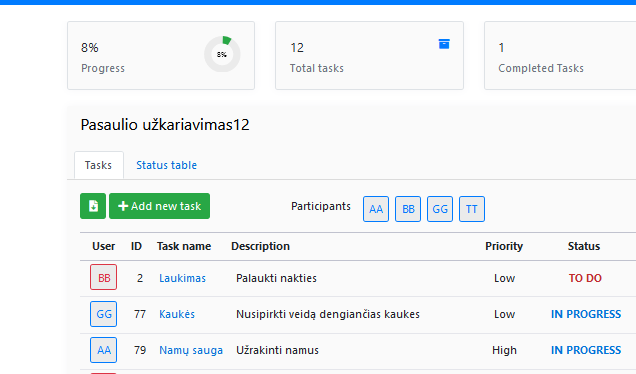Click project title Pasaulio užkariavimas12
Screen dimensions: 636x374
click(165, 125)
